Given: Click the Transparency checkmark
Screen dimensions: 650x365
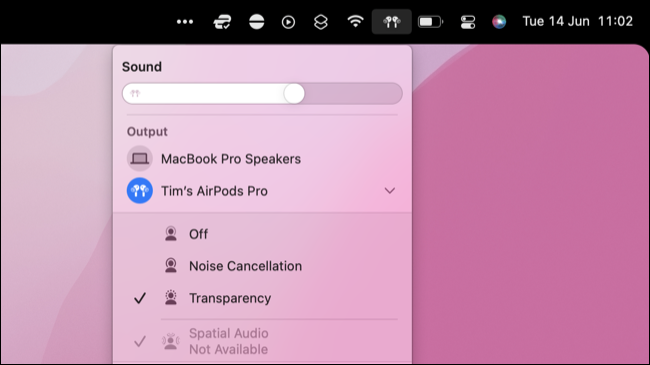Looking at the screenshot, I should tap(140, 298).
